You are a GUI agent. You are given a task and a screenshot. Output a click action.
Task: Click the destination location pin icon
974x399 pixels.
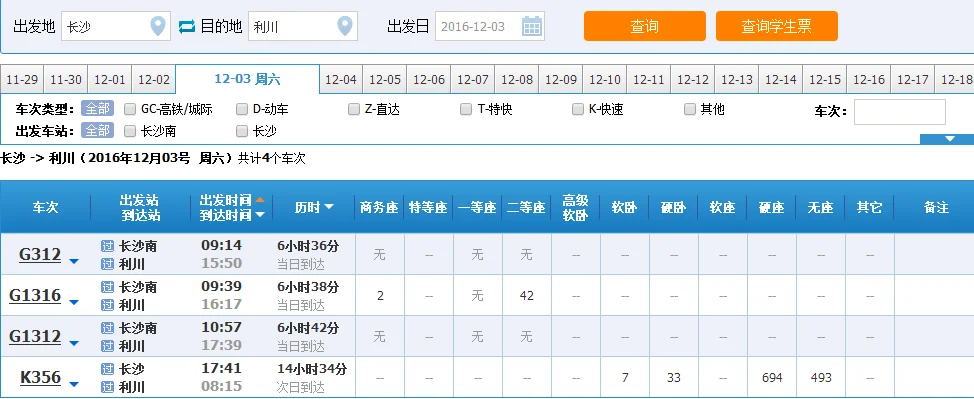pyautogui.click(x=345, y=26)
